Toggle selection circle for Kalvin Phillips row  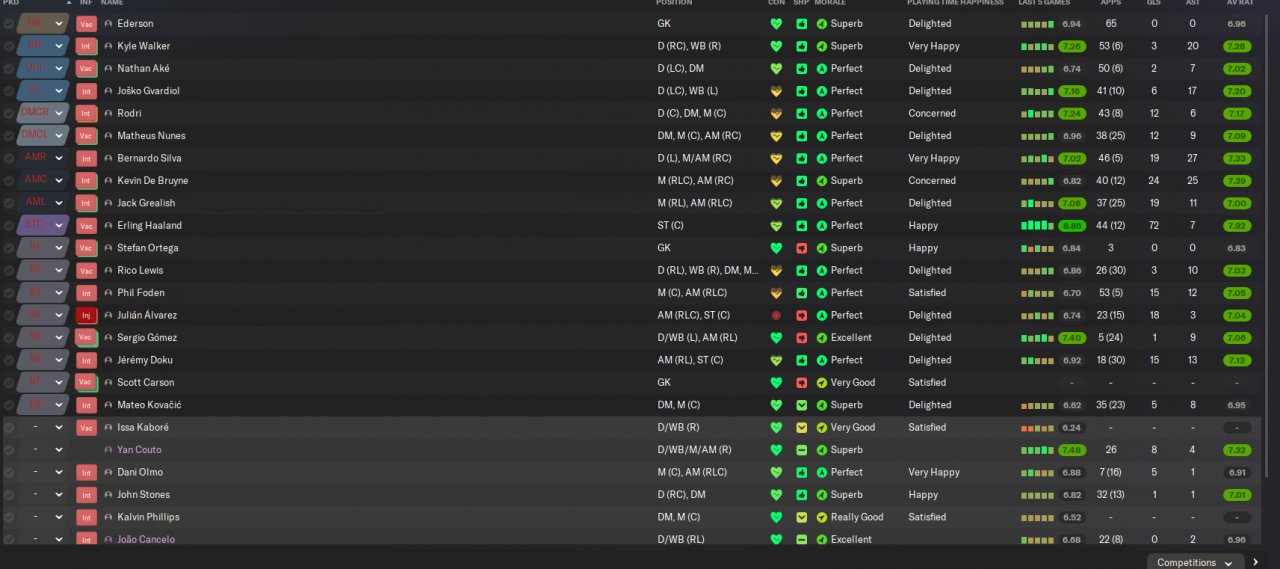9,517
